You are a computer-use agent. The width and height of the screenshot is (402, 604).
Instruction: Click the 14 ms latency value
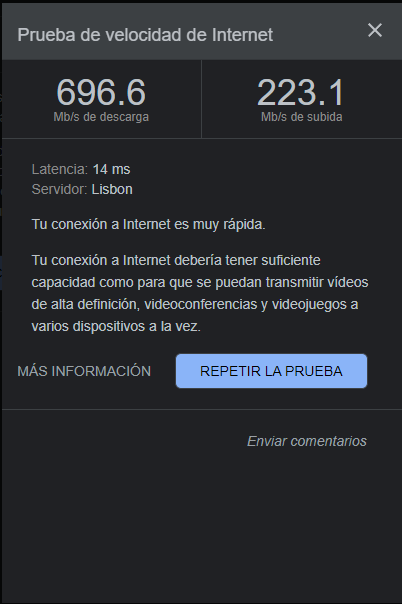point(111,169)
